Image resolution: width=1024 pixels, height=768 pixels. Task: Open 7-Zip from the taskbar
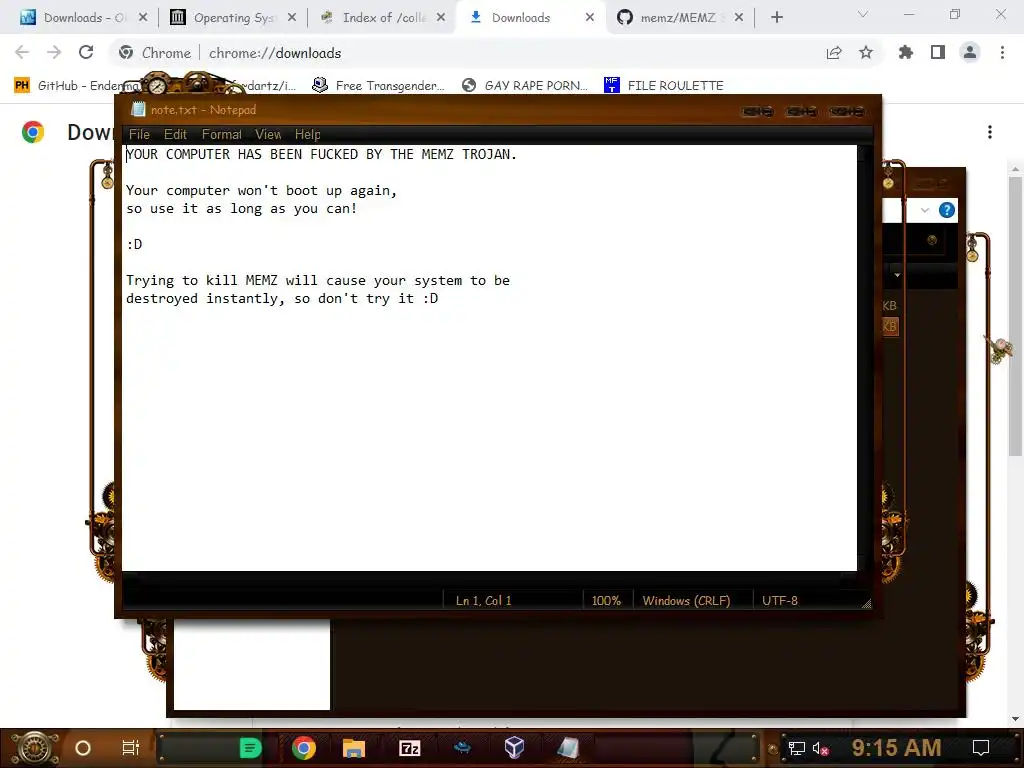[x=409, y=748]
